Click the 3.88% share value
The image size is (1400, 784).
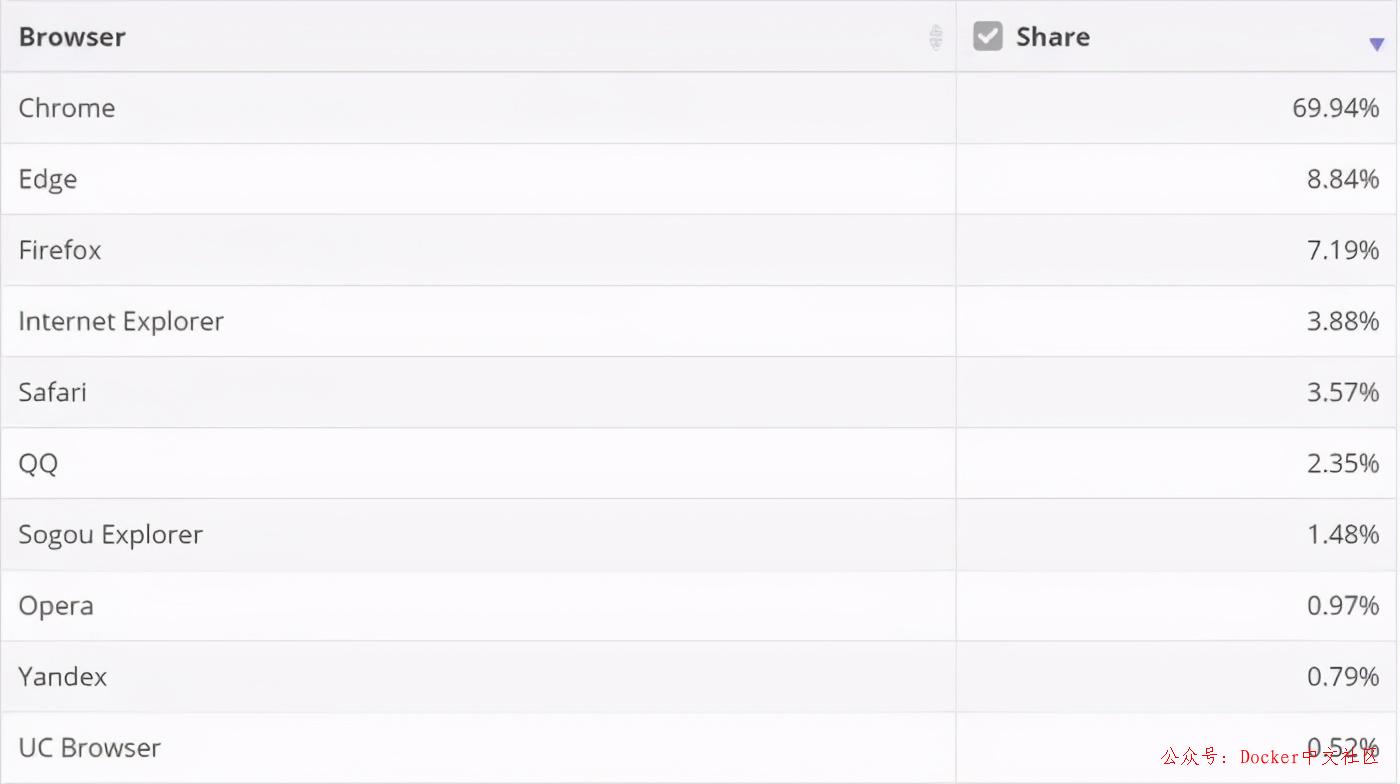pos(1343,321)
